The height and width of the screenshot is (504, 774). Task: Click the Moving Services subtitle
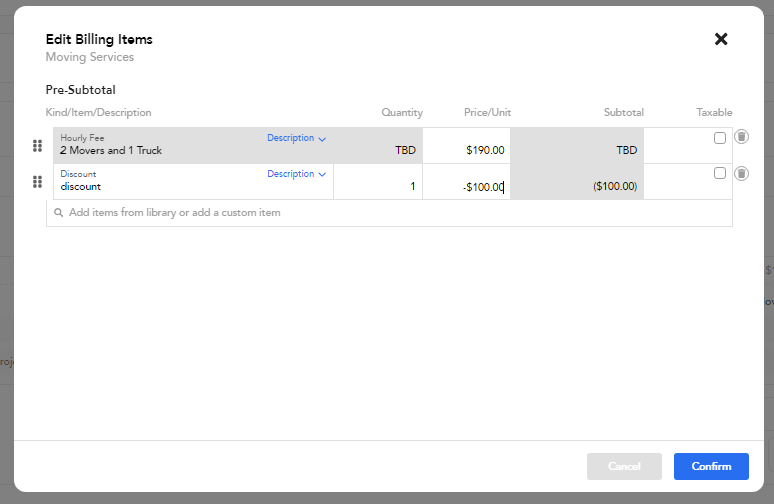coord(89,57)
